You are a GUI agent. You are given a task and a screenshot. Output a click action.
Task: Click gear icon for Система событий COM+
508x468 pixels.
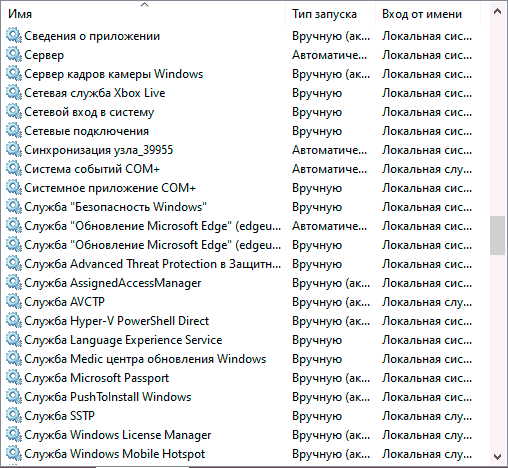14,169
